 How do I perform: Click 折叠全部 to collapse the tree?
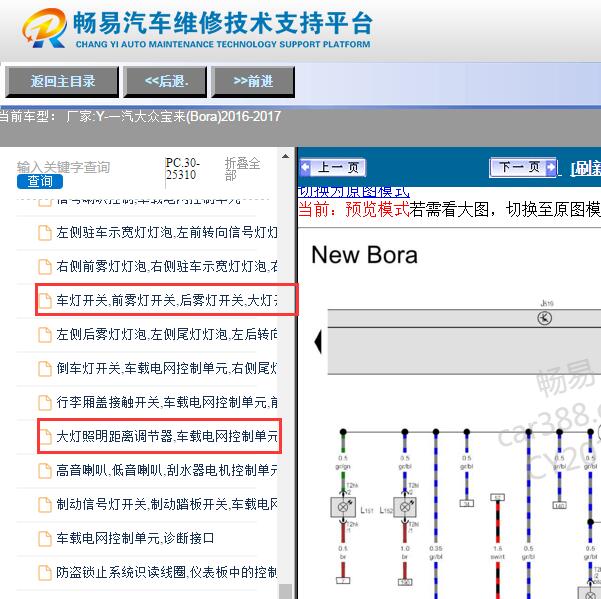tap(242, 169)
